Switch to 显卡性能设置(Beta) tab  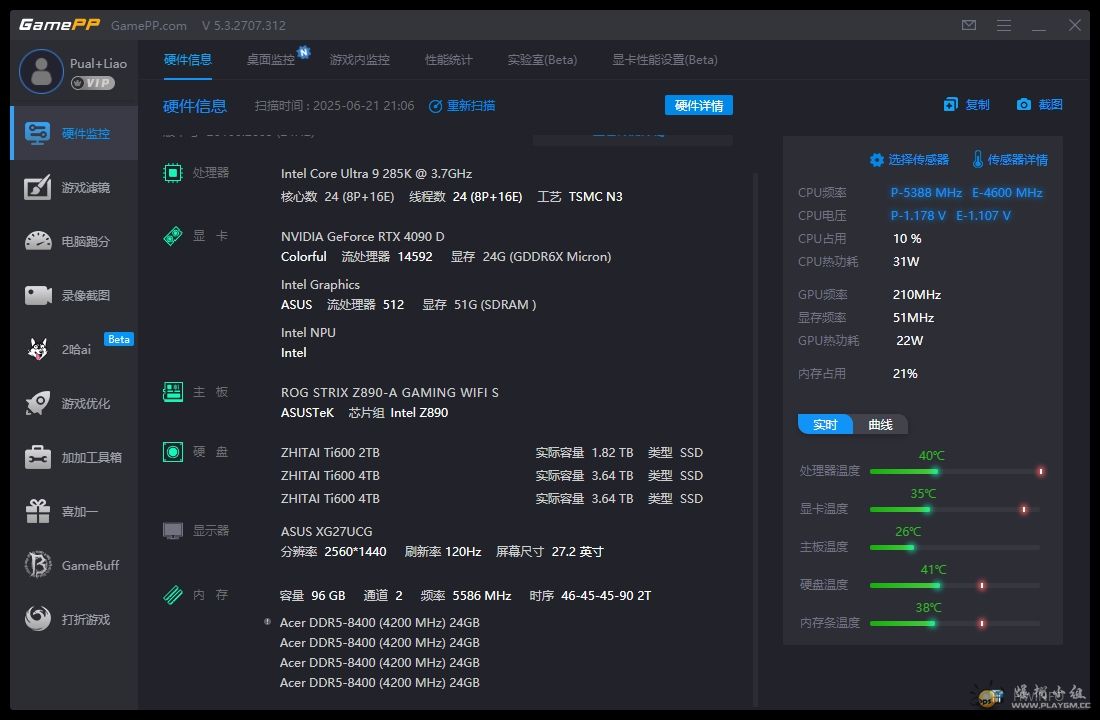664,60
